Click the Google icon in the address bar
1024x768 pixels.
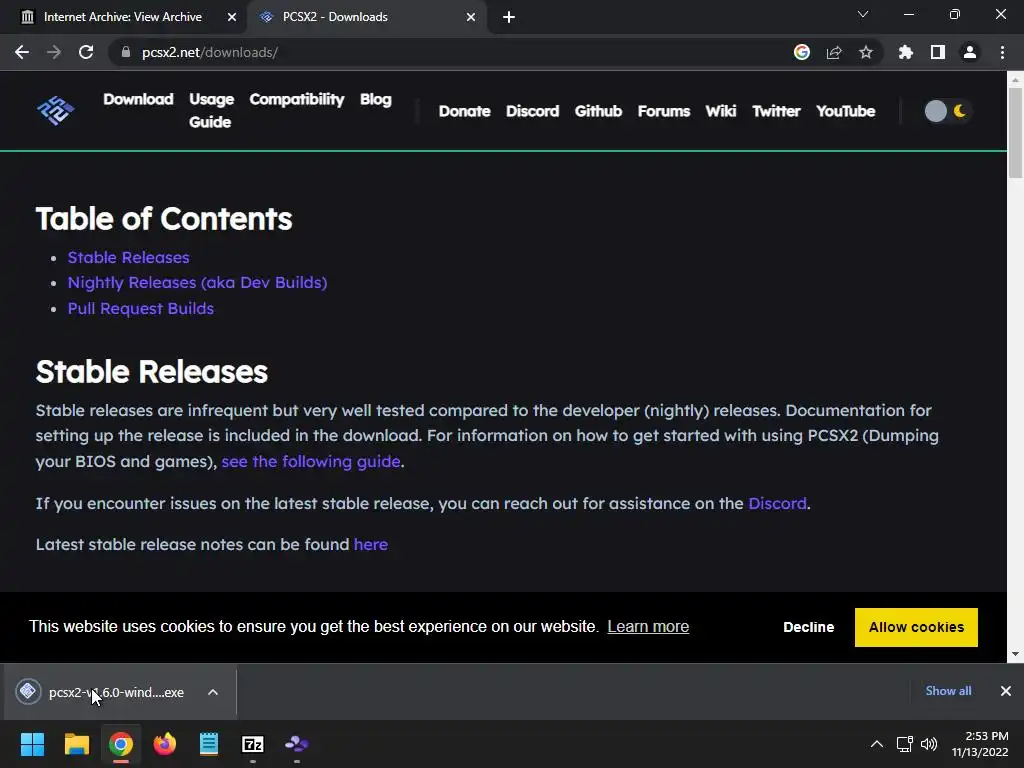coord(802,52)
